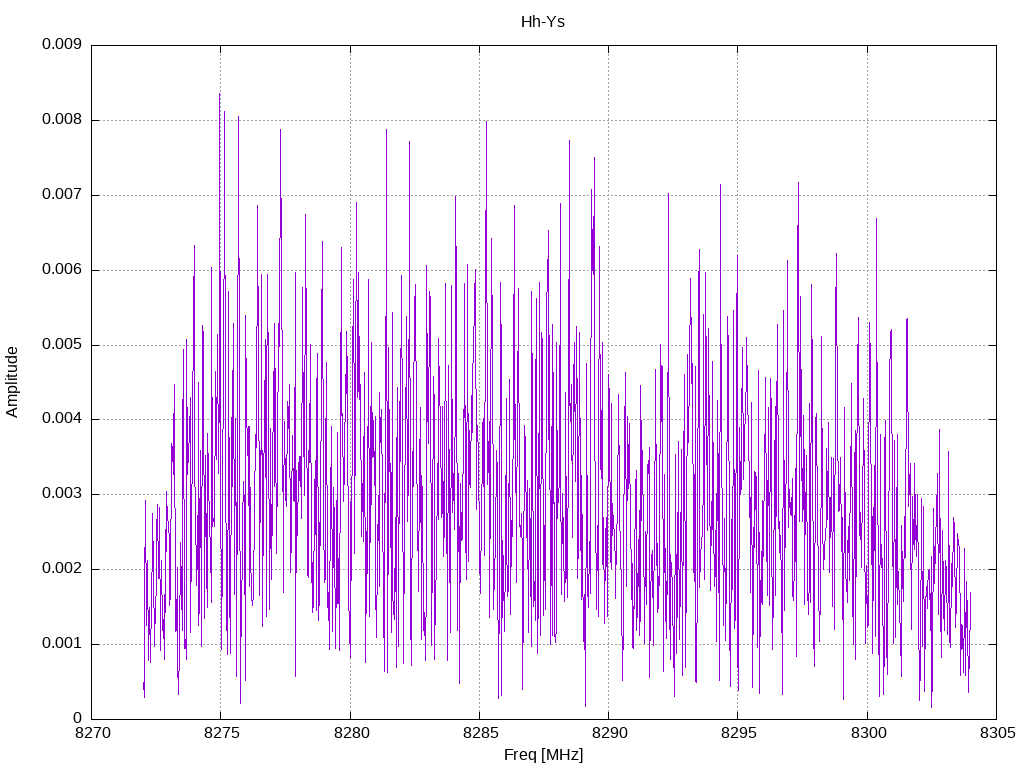This screenshot has width=1024, height=768.
Task: Click the Hh-Ys plot title
Action: coord(543,22)
